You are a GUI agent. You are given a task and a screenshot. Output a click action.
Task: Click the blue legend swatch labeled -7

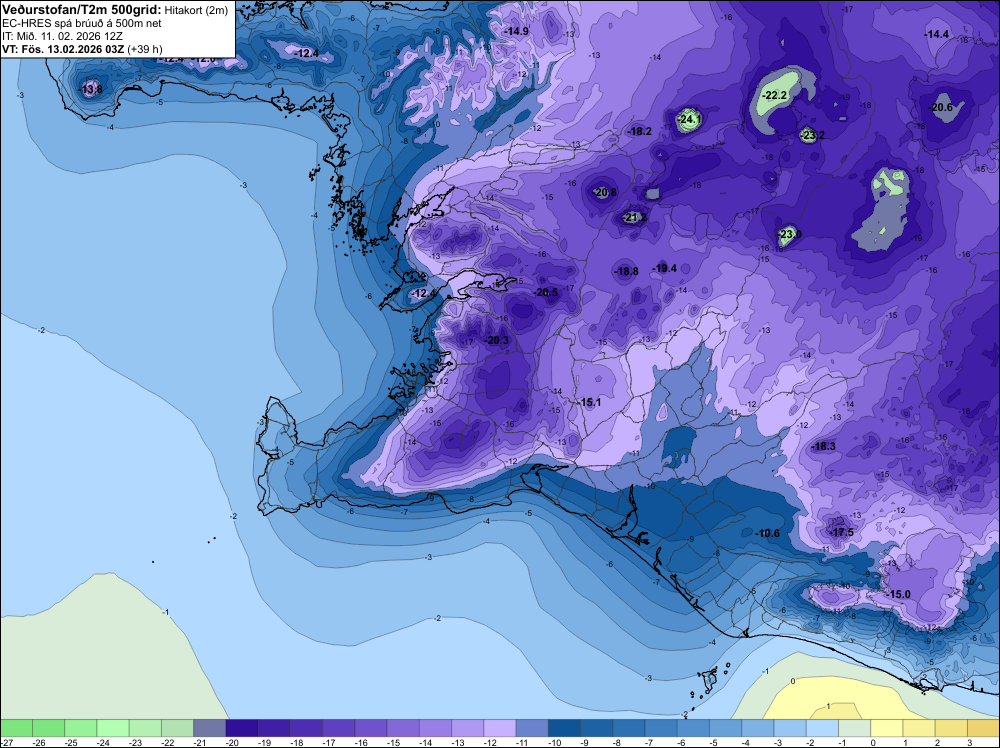point(661,728)
